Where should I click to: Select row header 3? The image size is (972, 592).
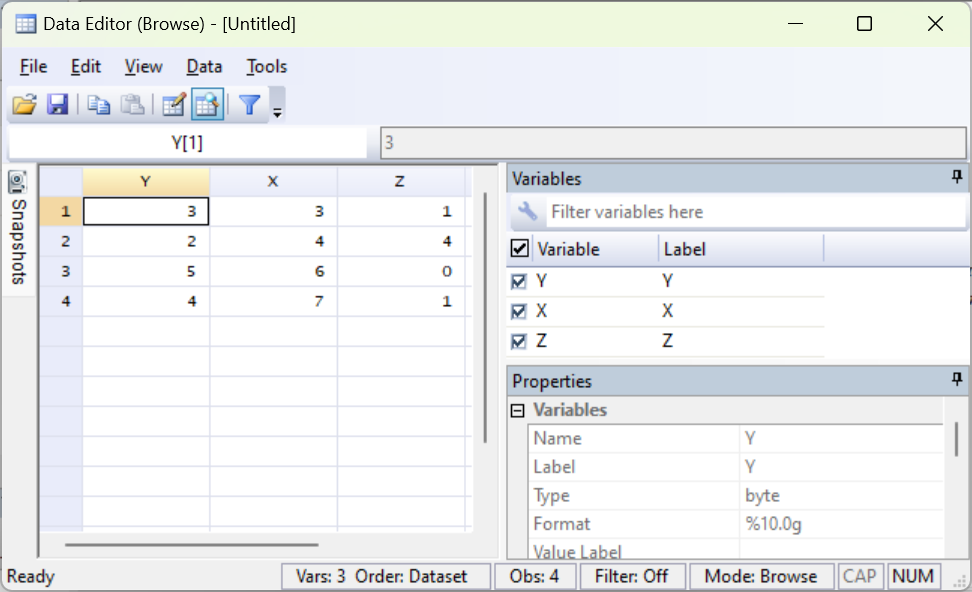[x=61, y=271]
